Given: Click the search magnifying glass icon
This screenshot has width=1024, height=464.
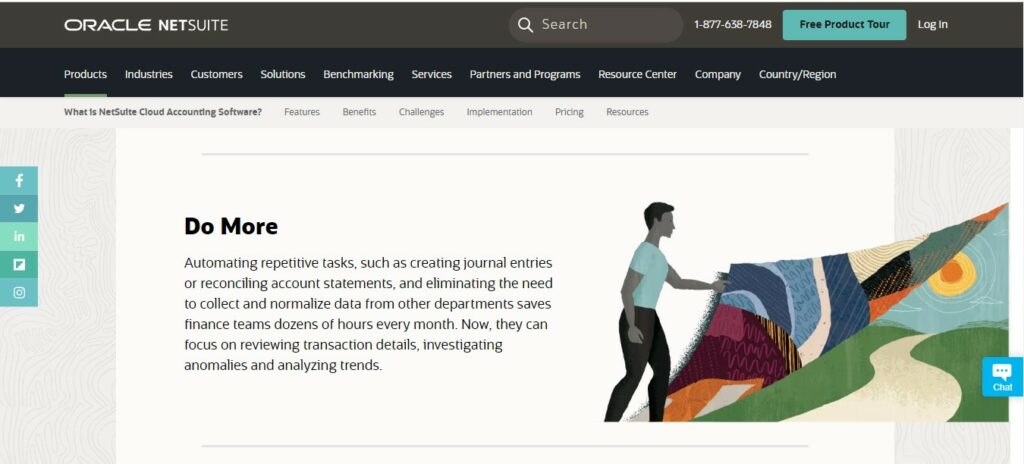Looking at the screenshot, I should coord(525,25).
